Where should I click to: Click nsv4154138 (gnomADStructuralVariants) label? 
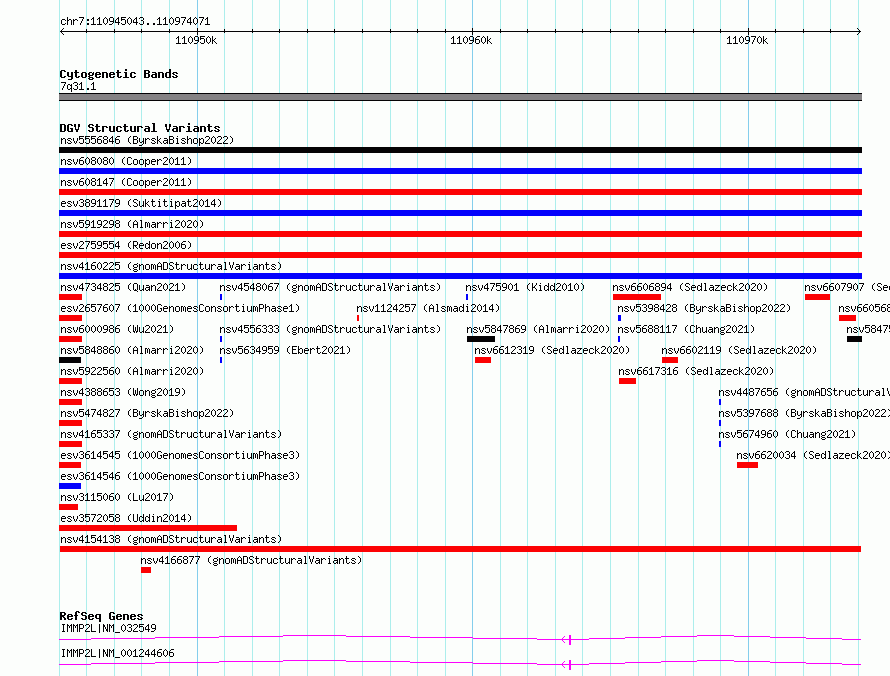click(171, 539)
